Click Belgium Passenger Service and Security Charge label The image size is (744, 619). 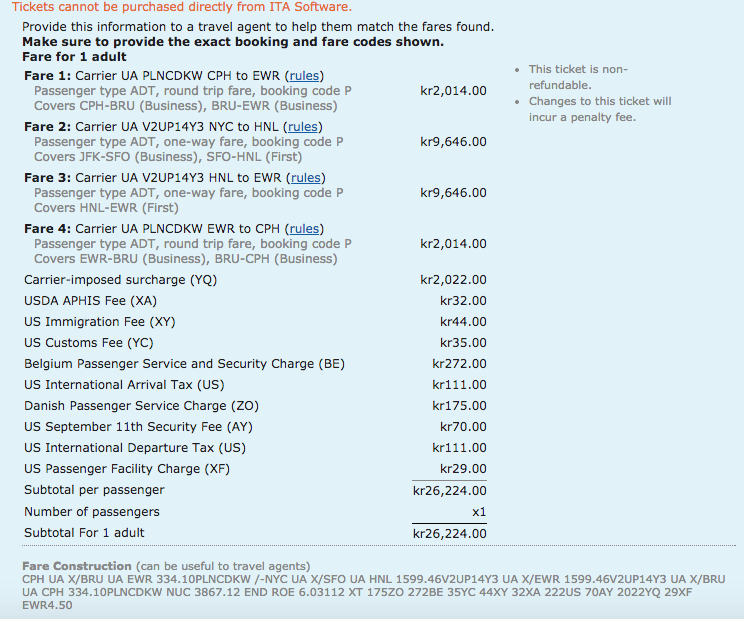184,364
